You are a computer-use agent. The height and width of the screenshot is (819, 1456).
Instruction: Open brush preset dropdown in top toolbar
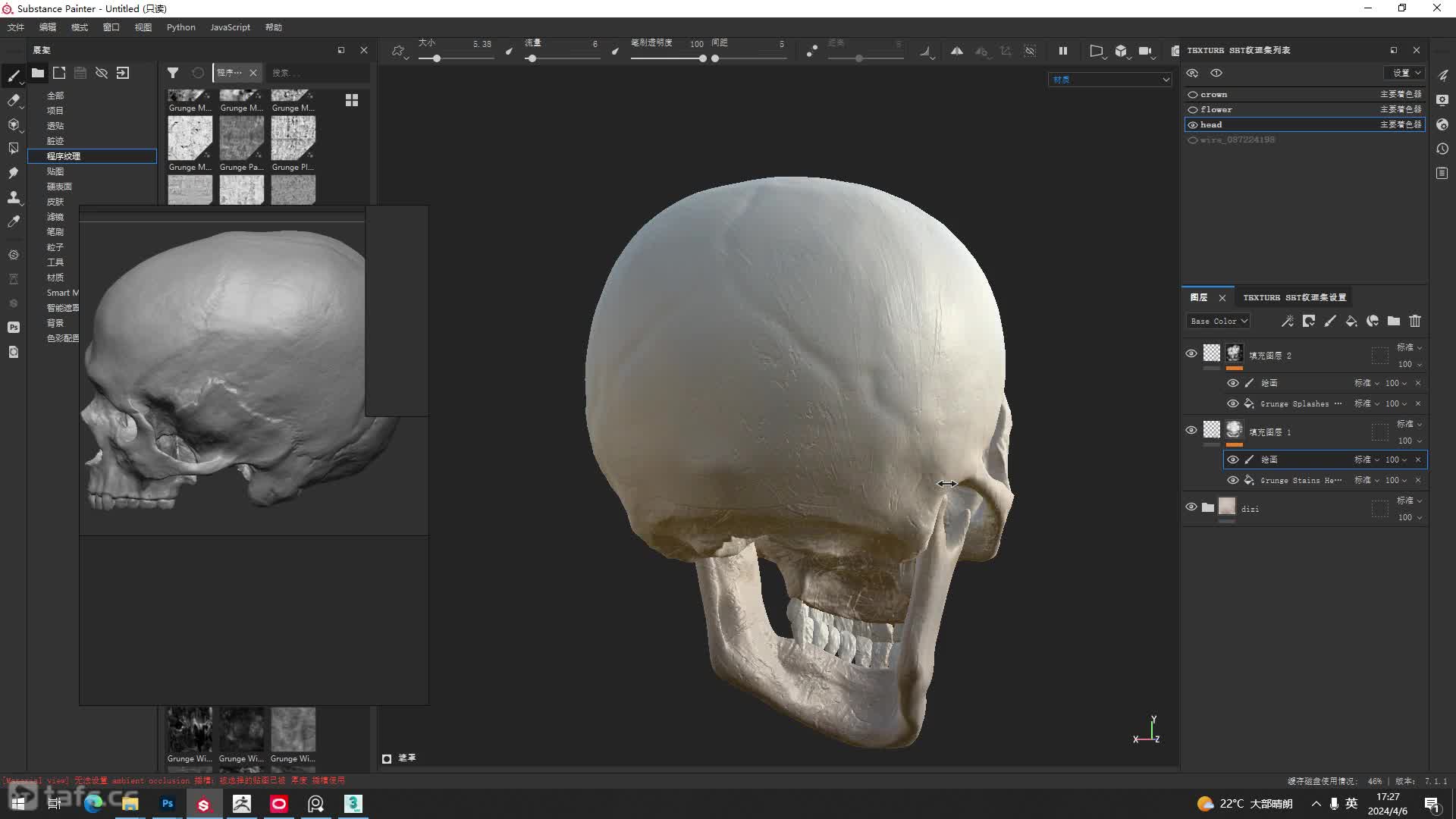[400, 52]
